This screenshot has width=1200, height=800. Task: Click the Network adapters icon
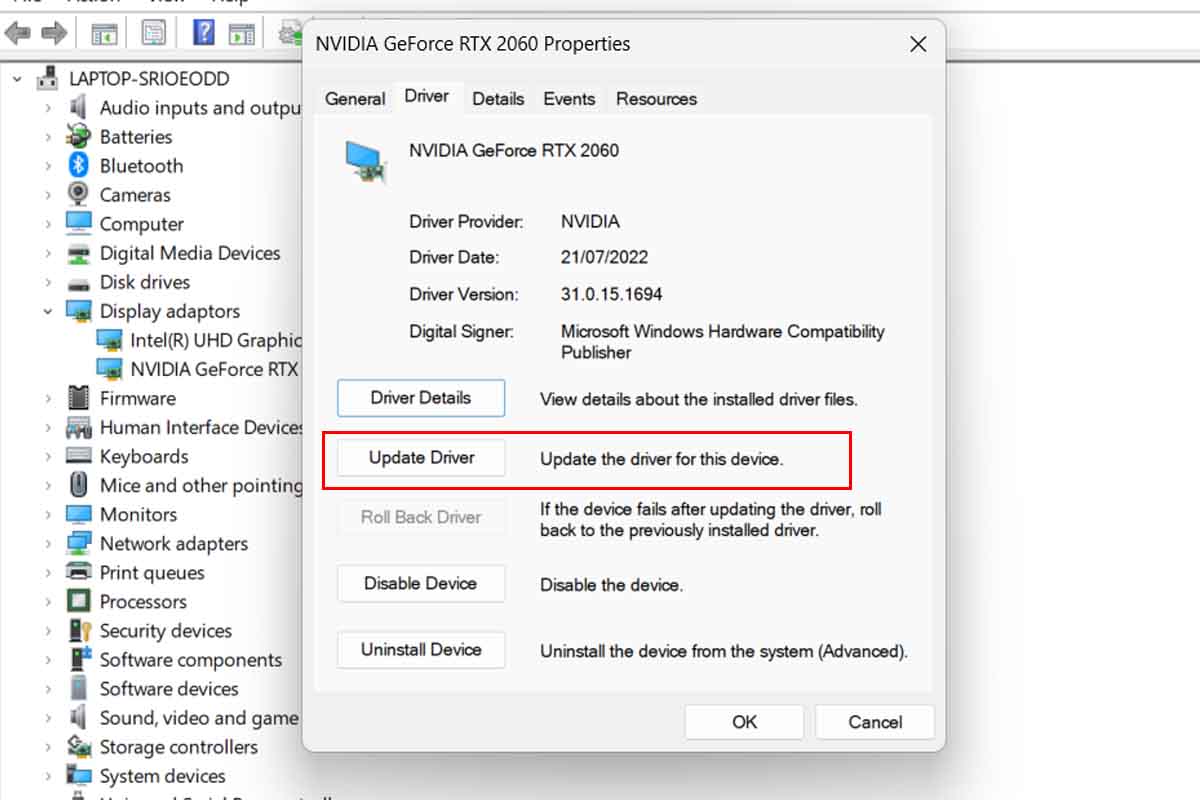click(78, 543)
